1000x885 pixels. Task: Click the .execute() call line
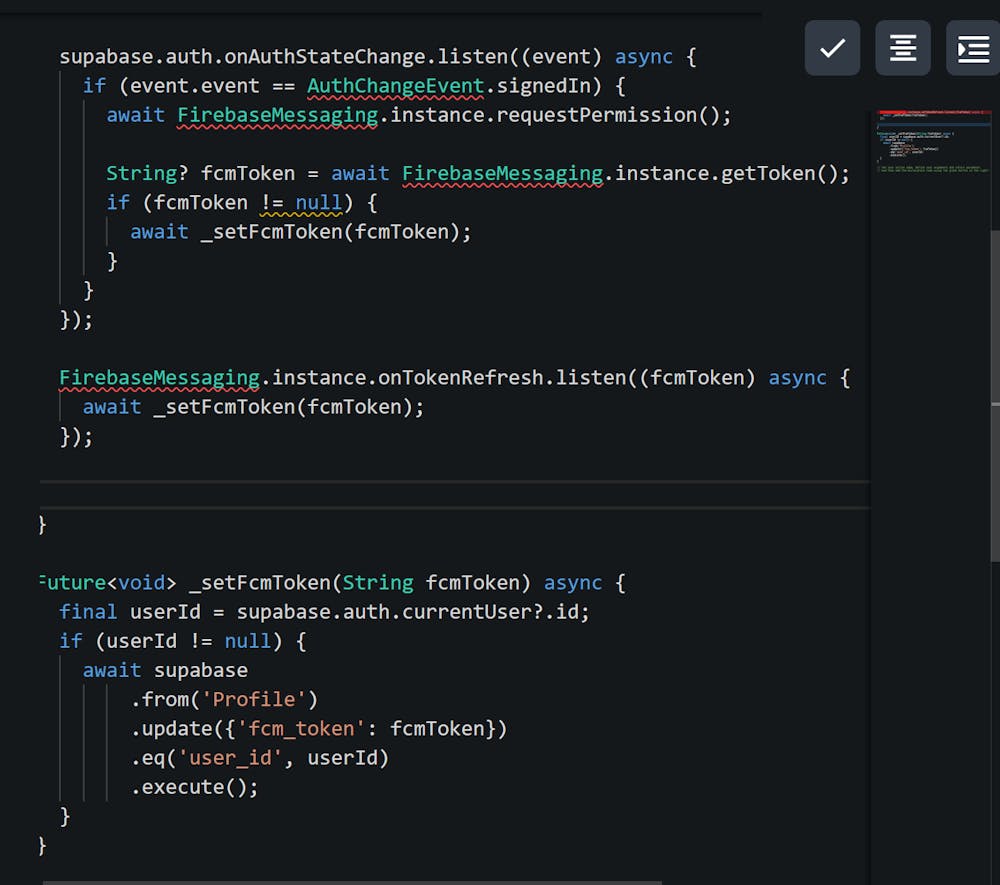195,787
